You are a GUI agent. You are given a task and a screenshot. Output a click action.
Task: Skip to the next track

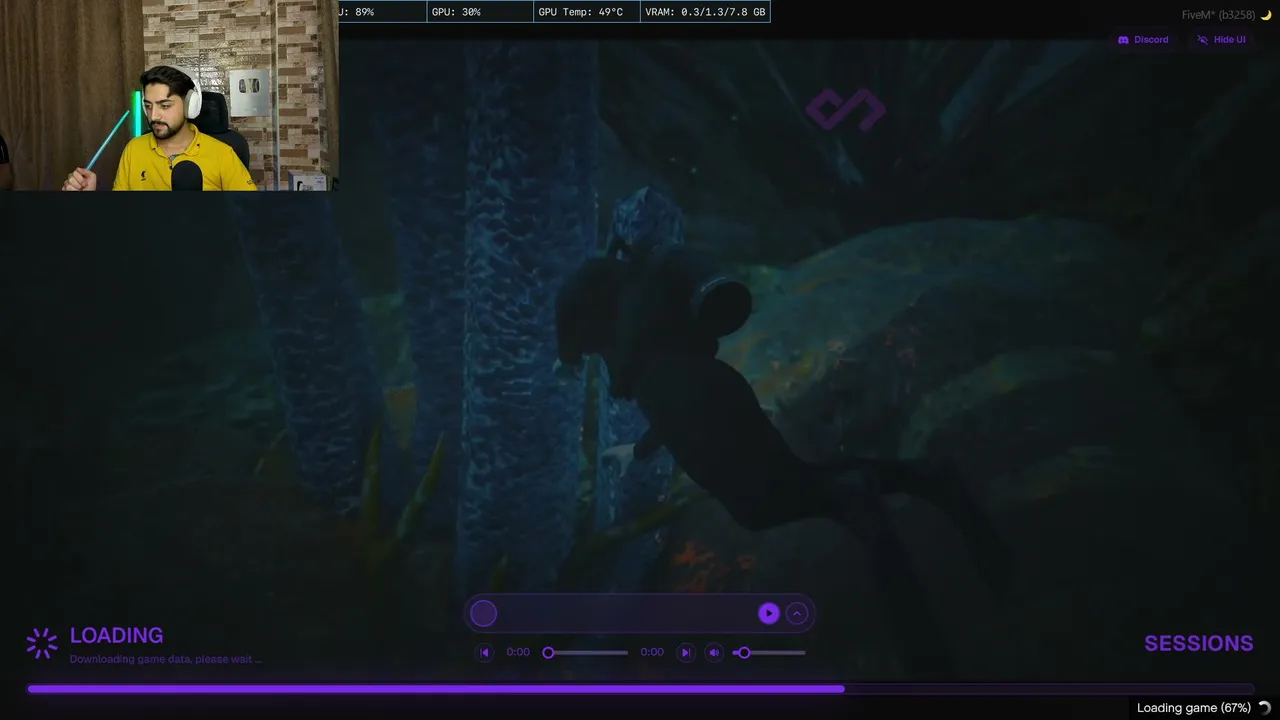coord(685,653)
